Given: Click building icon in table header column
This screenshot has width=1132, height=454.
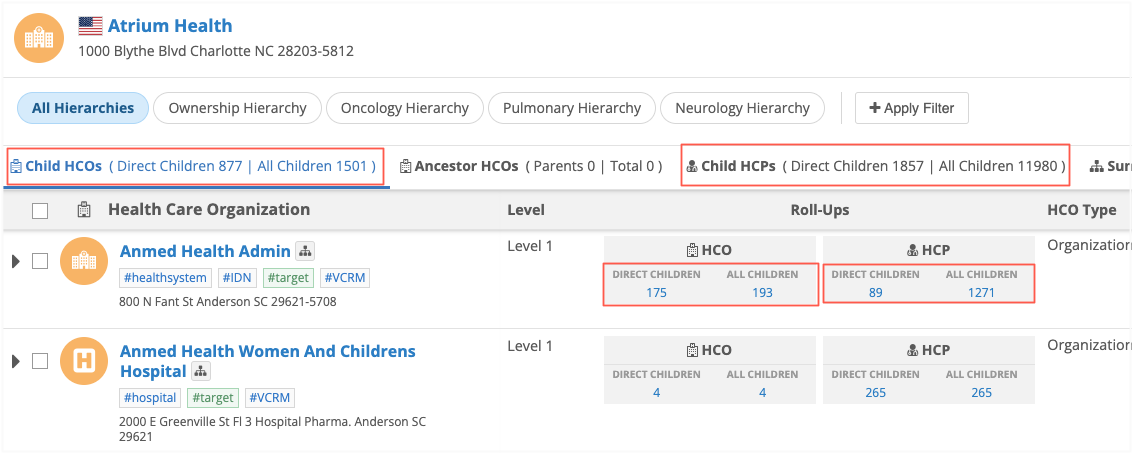Looking at the screenshot, I should click(86, 210).
